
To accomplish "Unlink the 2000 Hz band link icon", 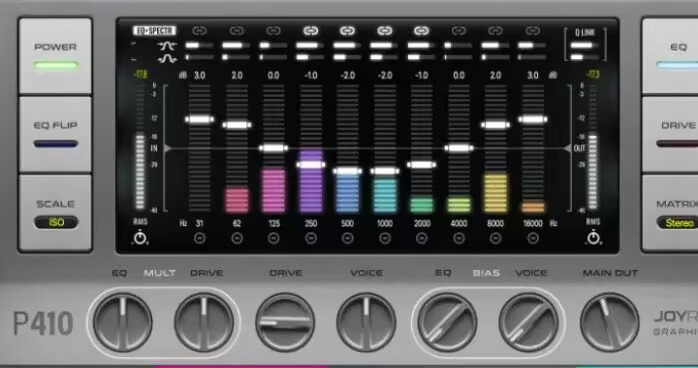I will (x=422, y=31).
